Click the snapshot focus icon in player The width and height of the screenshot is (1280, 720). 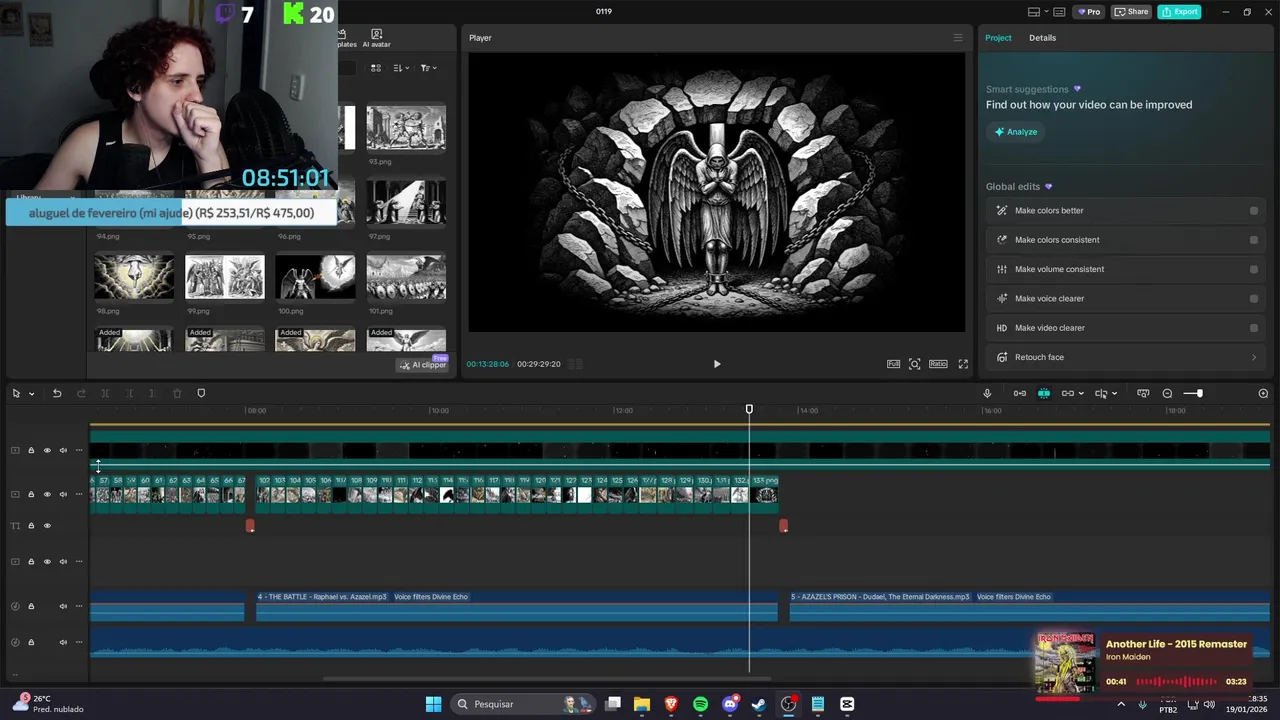point(914,364)
